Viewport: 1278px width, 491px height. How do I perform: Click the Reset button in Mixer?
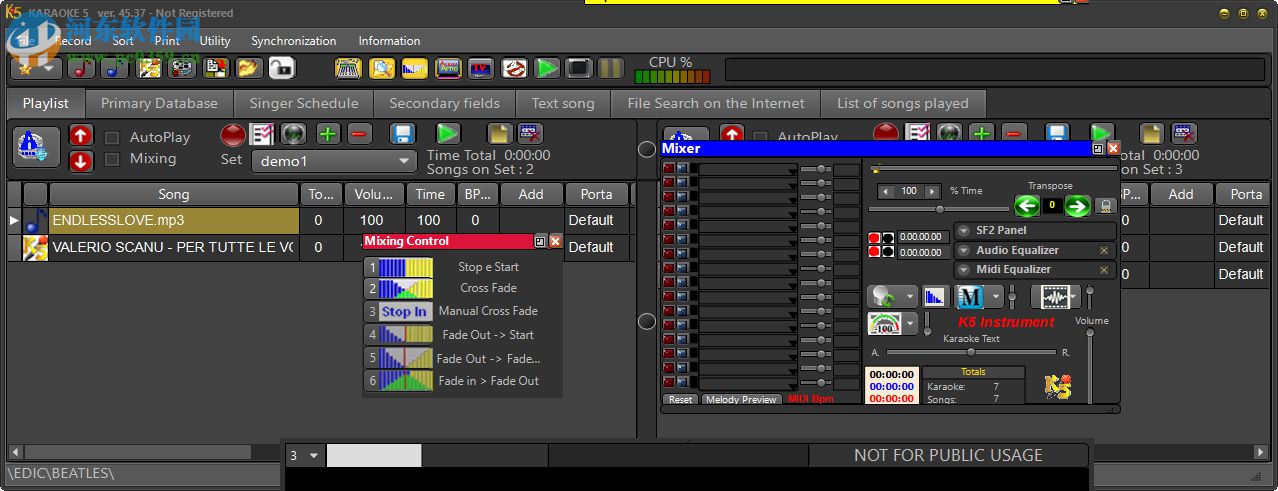[x=680, y=400]
